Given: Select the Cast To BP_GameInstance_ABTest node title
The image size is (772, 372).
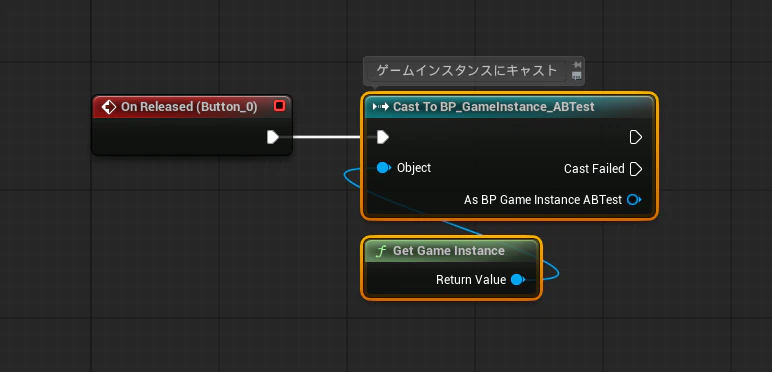Looking at the screenshot, I should [x=493, y=107].
